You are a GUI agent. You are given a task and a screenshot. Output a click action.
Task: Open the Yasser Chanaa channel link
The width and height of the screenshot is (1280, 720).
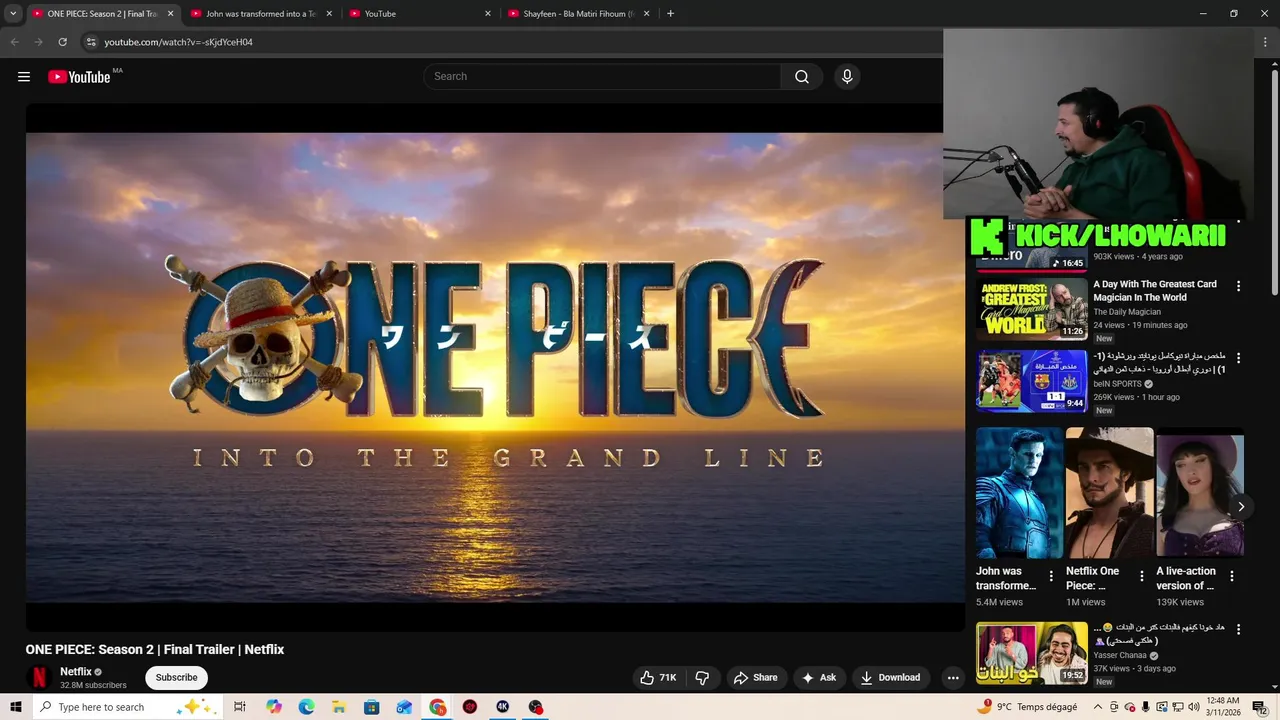click(x=1120, y=656)
